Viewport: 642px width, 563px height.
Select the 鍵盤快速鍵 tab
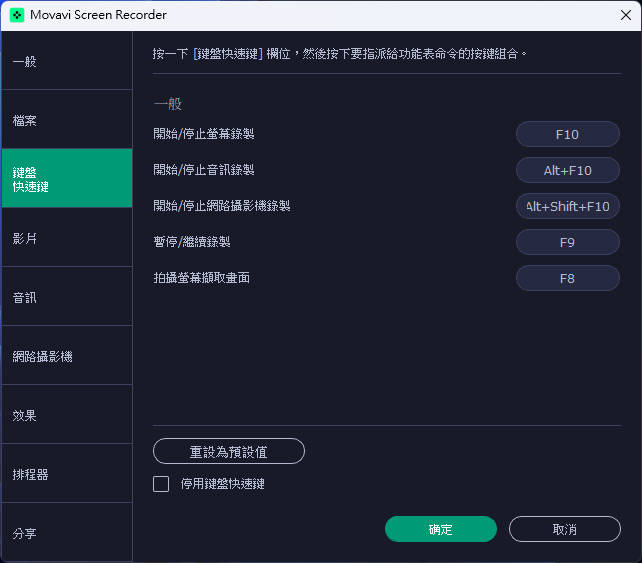[x=67, y=179]
